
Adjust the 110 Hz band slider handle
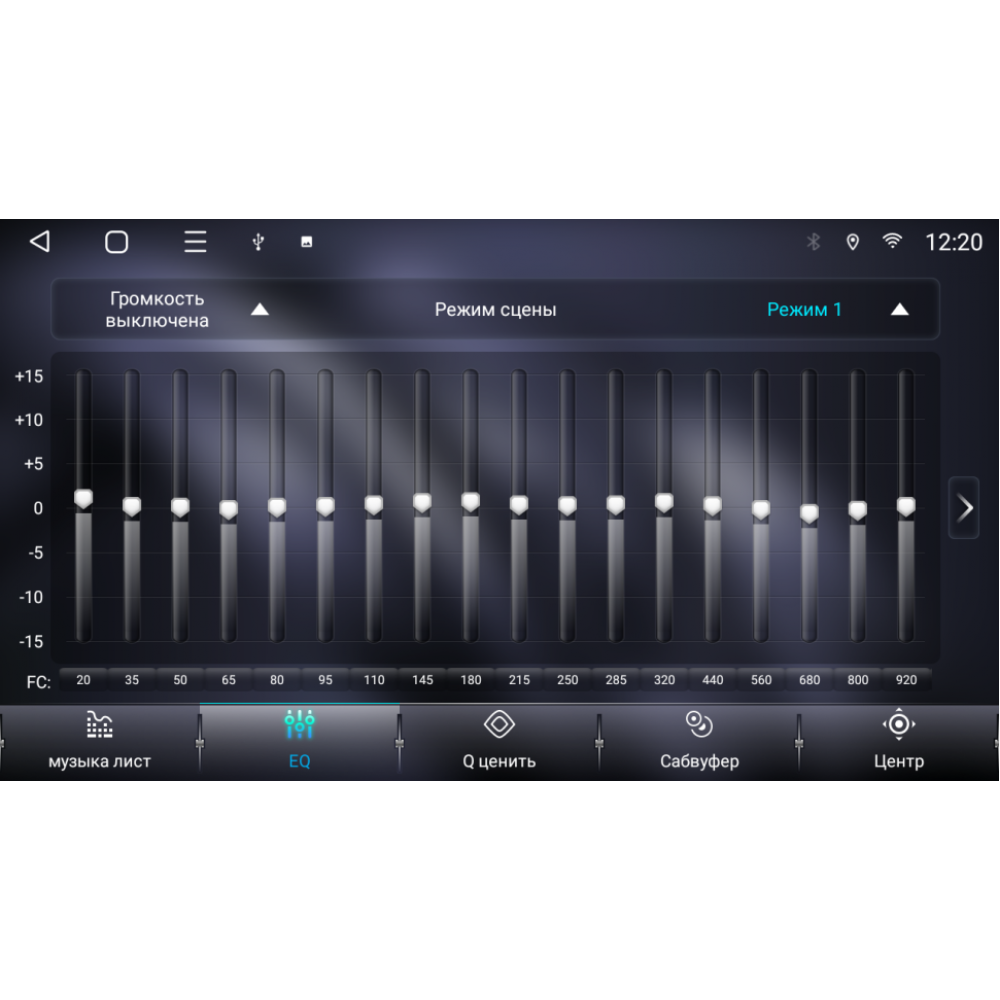[374, 504]
